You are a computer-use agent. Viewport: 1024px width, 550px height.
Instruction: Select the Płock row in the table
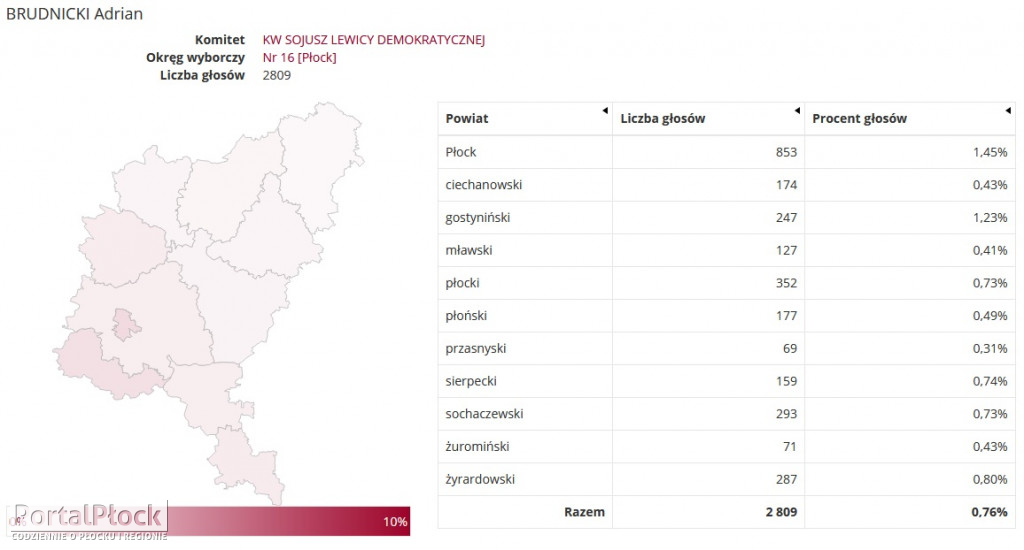(x=726, y=152)
